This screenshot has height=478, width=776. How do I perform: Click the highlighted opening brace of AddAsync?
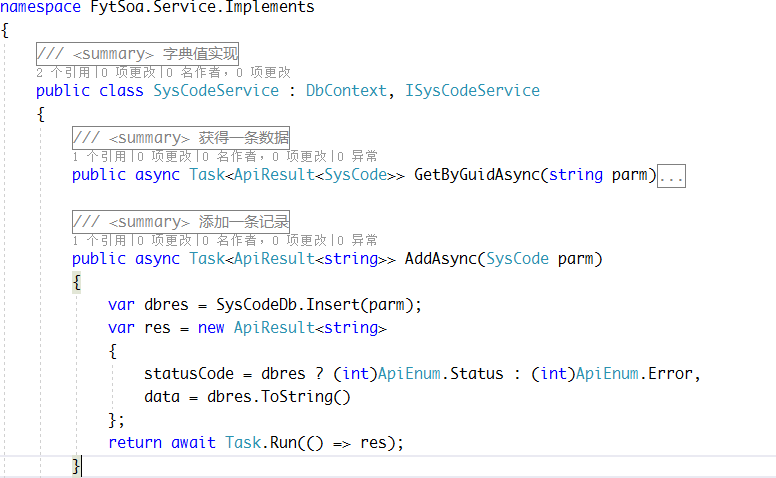tap(77, 283)
